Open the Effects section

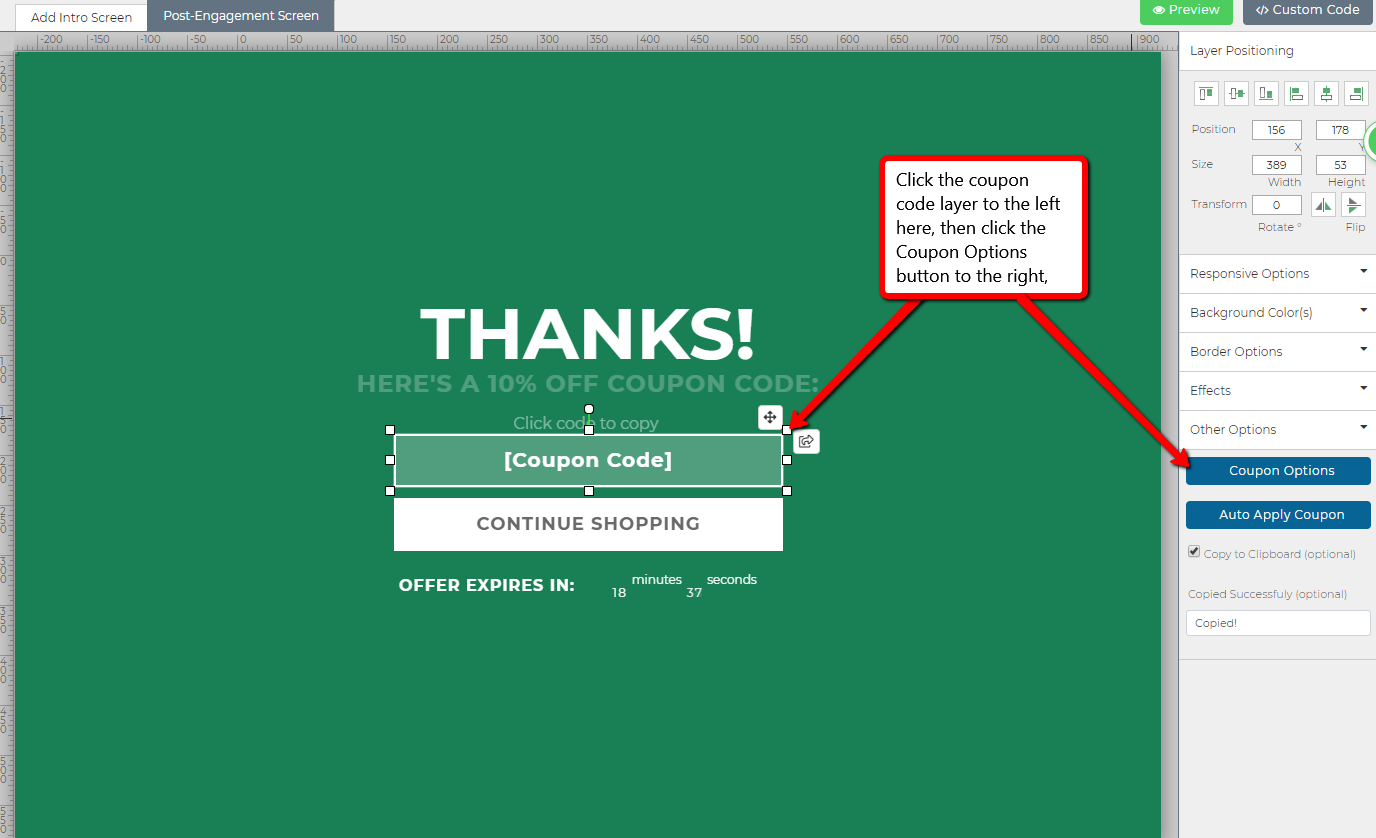pyautogui.click(x=1277, y=390)
